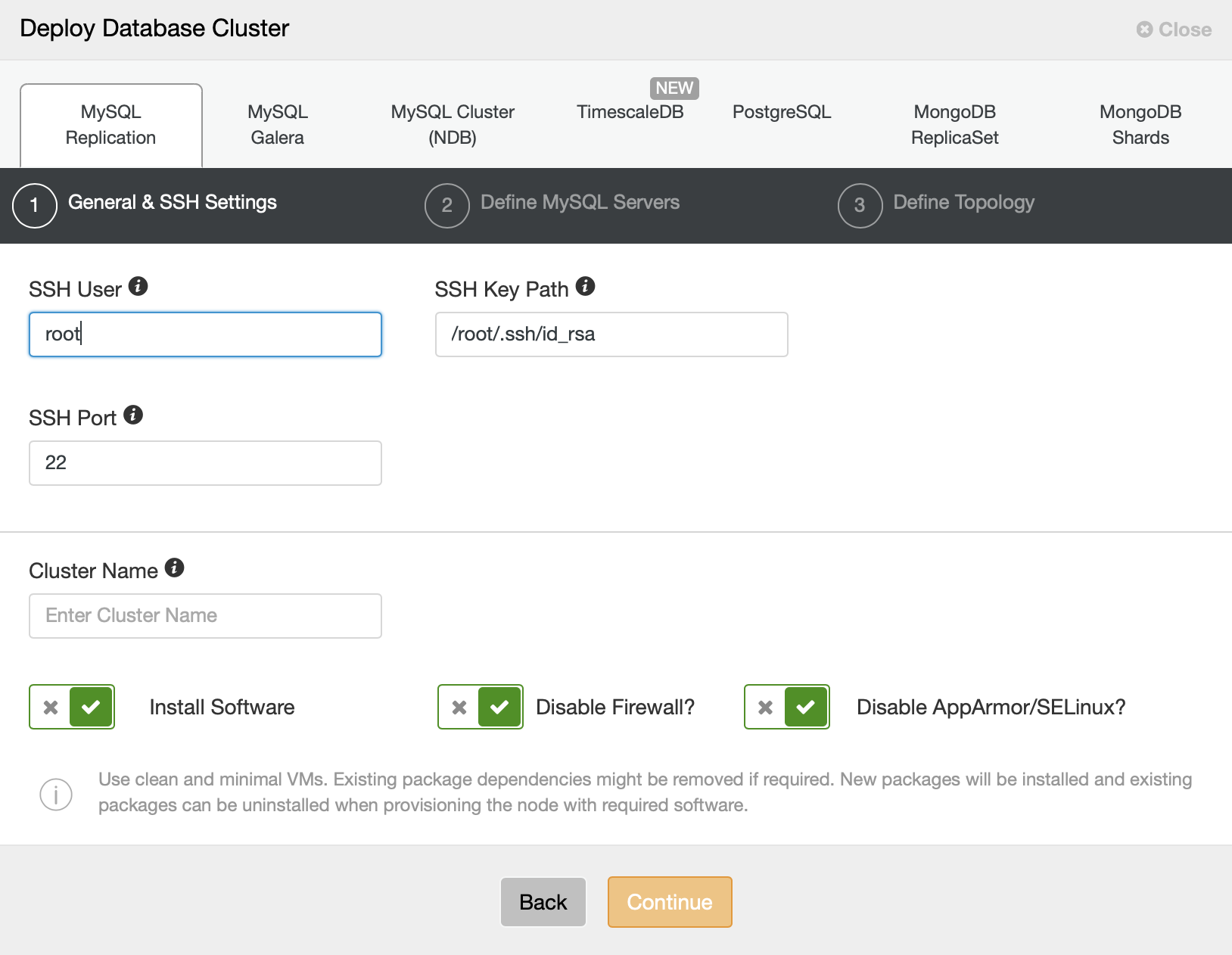Focus the SSH User input field
Viewport: 1232px width, 955px height.
(x=205, y=334)
